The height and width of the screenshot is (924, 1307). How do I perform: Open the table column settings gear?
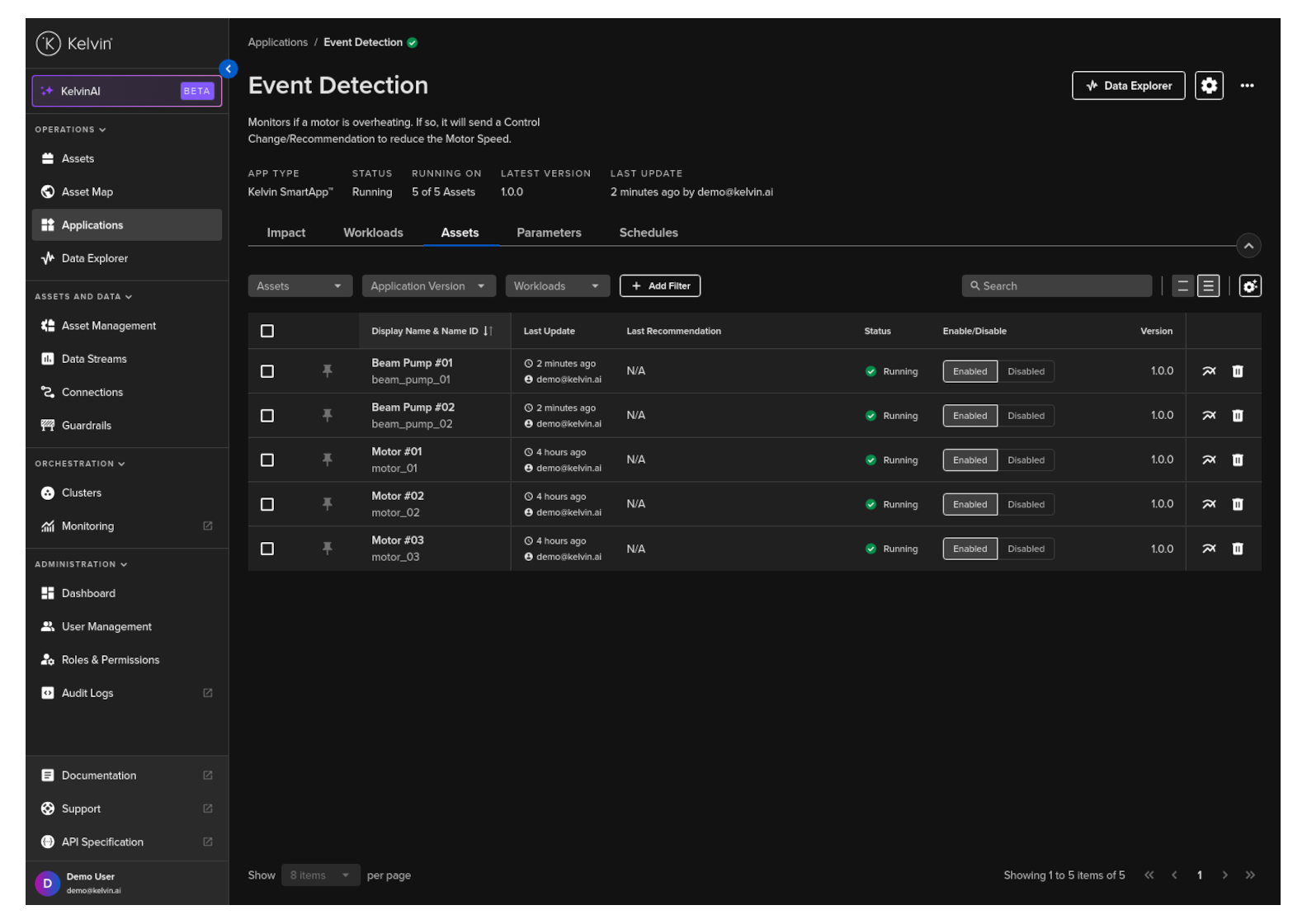point(1249,286)
